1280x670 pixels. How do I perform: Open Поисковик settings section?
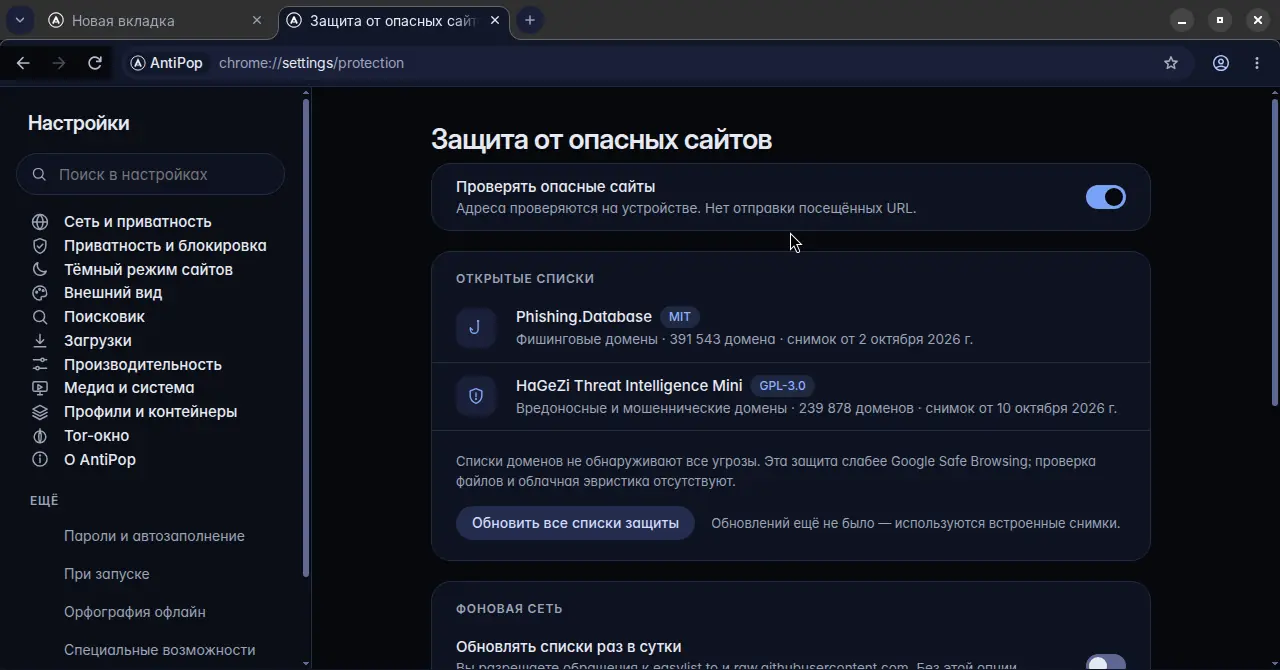(x=104, y=316)
